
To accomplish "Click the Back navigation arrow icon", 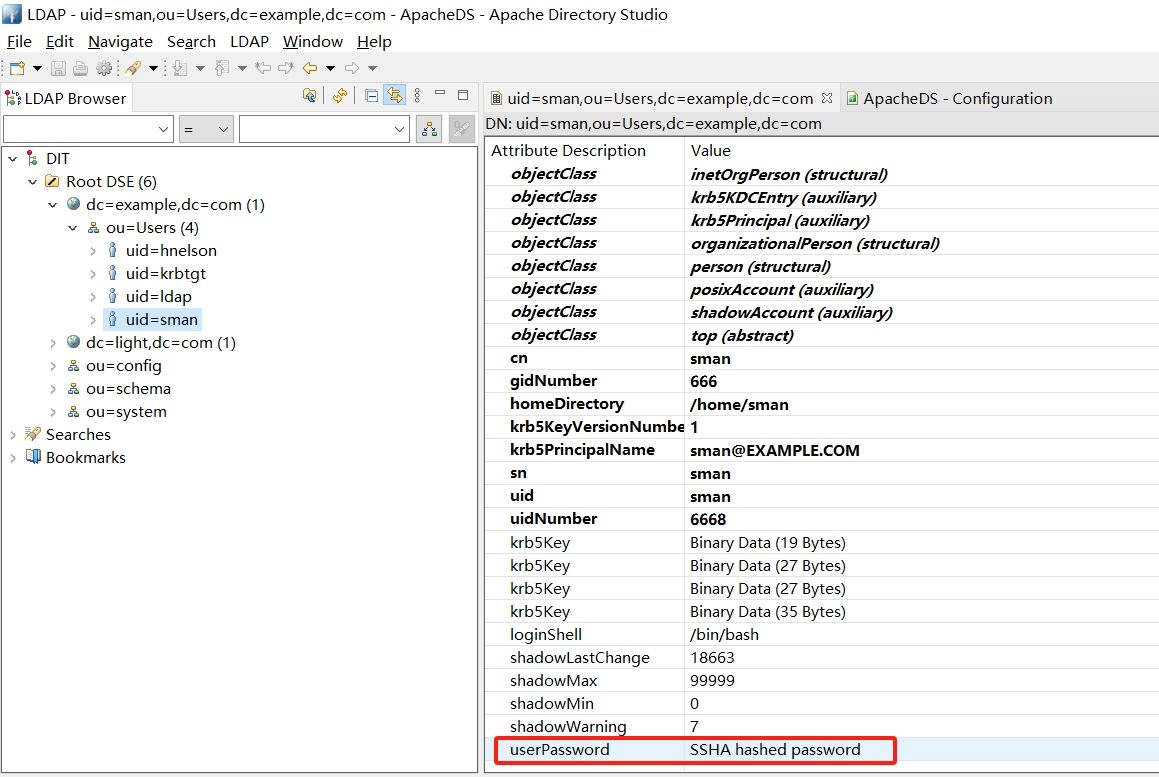I will [x=310, y=68].
